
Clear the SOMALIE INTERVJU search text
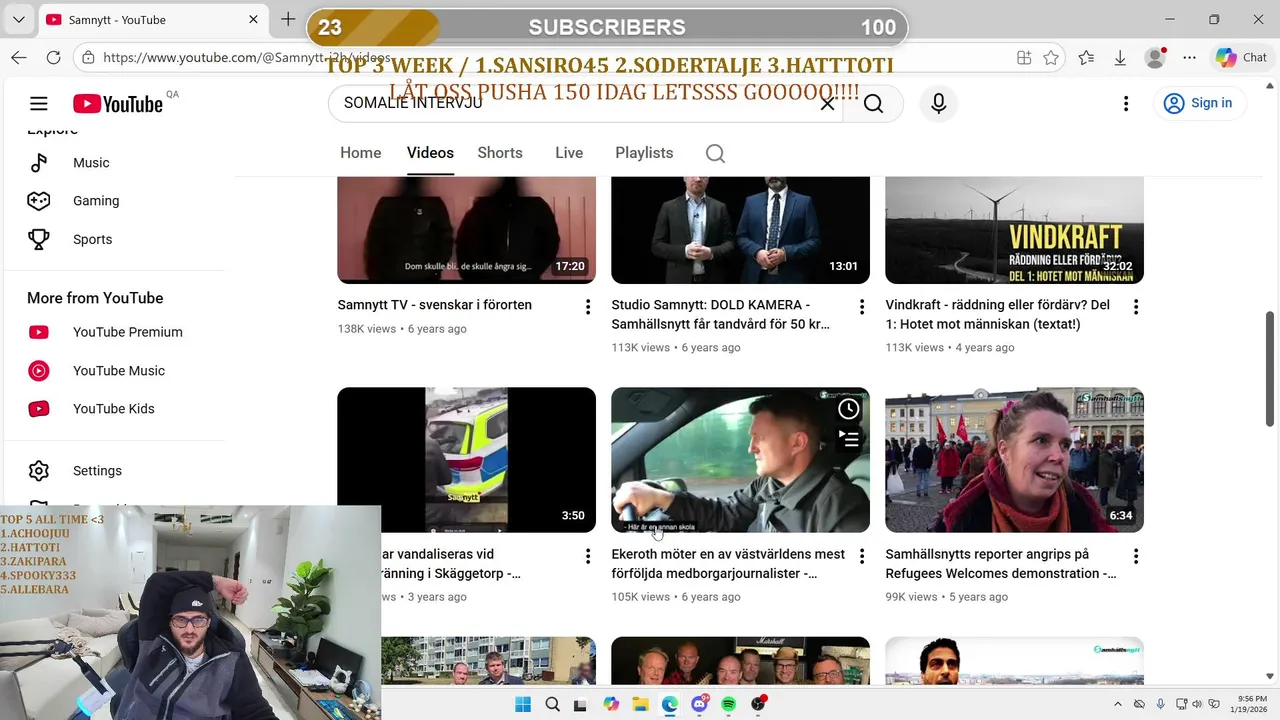tap(827, 103)
